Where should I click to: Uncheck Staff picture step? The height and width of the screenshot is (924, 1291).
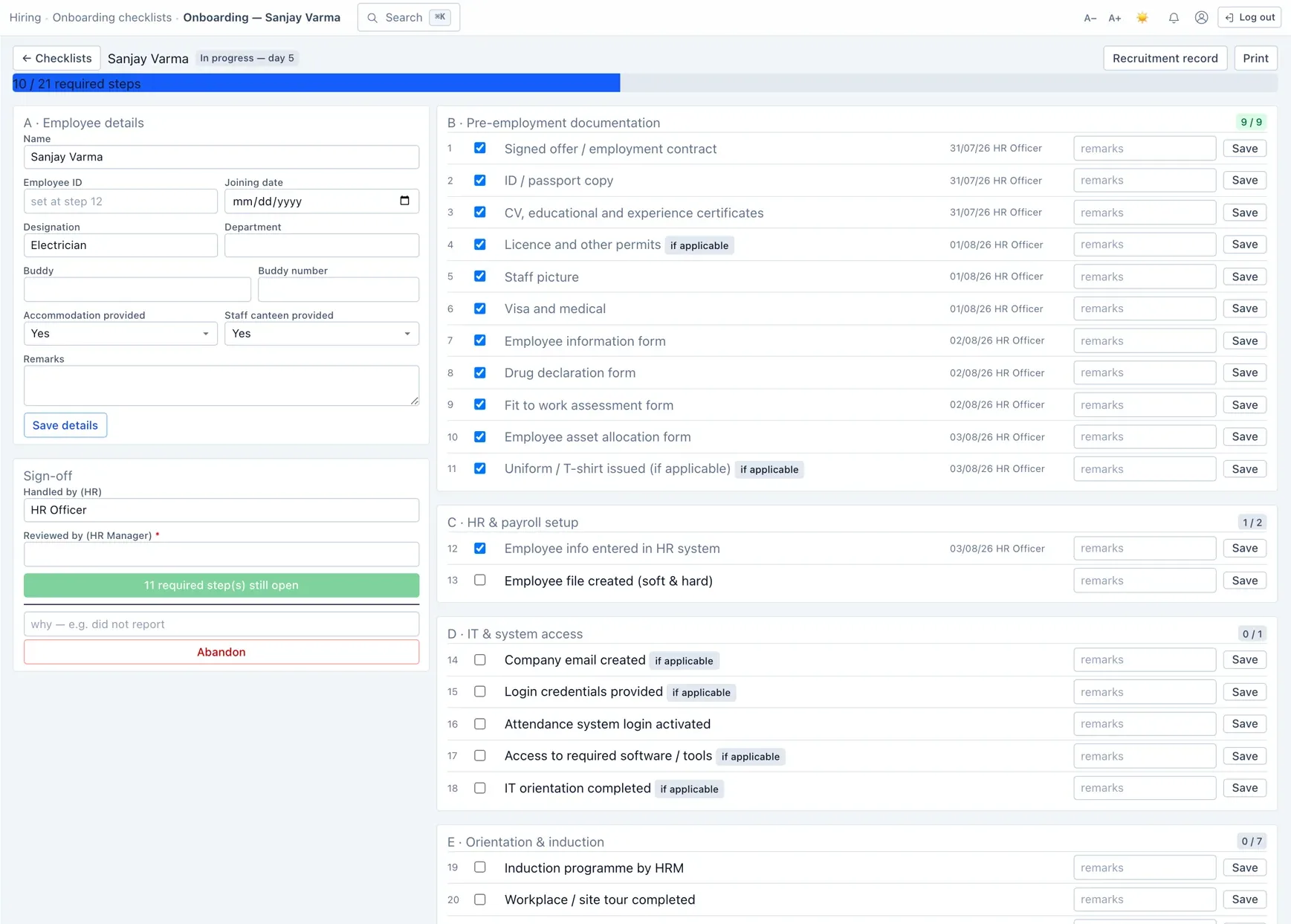tap(480, 276)
